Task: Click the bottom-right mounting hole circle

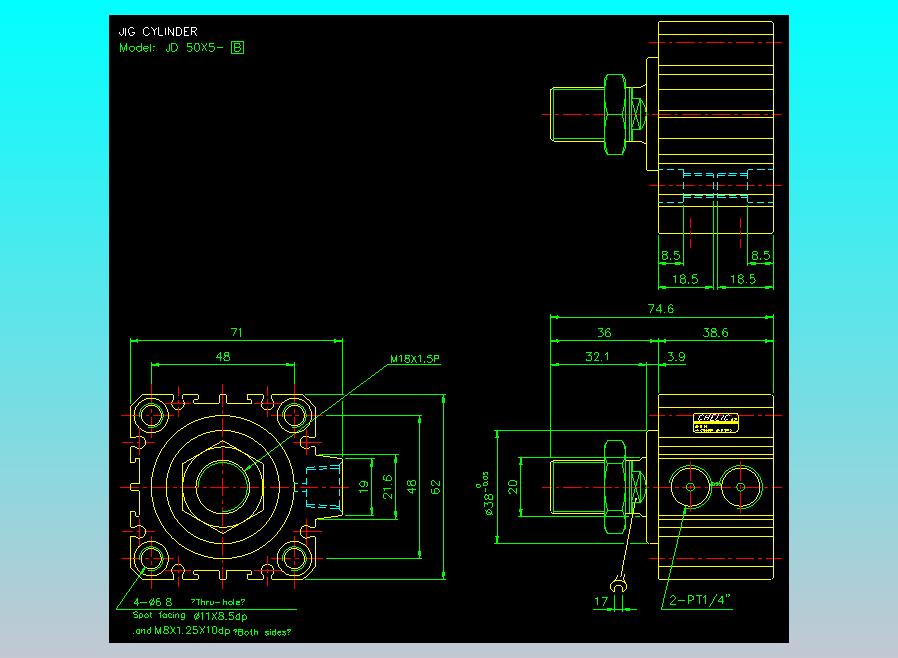Action: coord(294,559)
